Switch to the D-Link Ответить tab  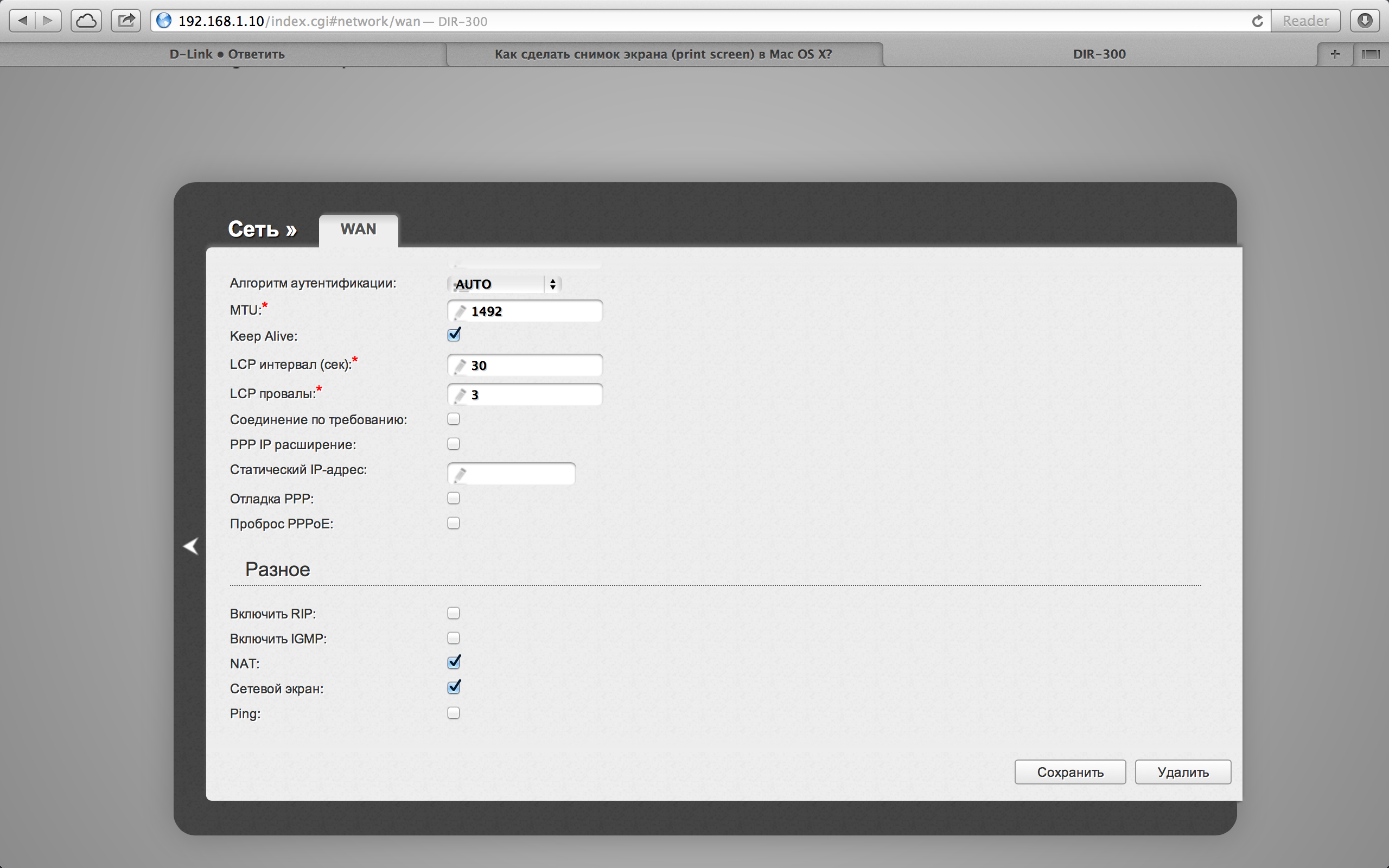pos(227,54)
